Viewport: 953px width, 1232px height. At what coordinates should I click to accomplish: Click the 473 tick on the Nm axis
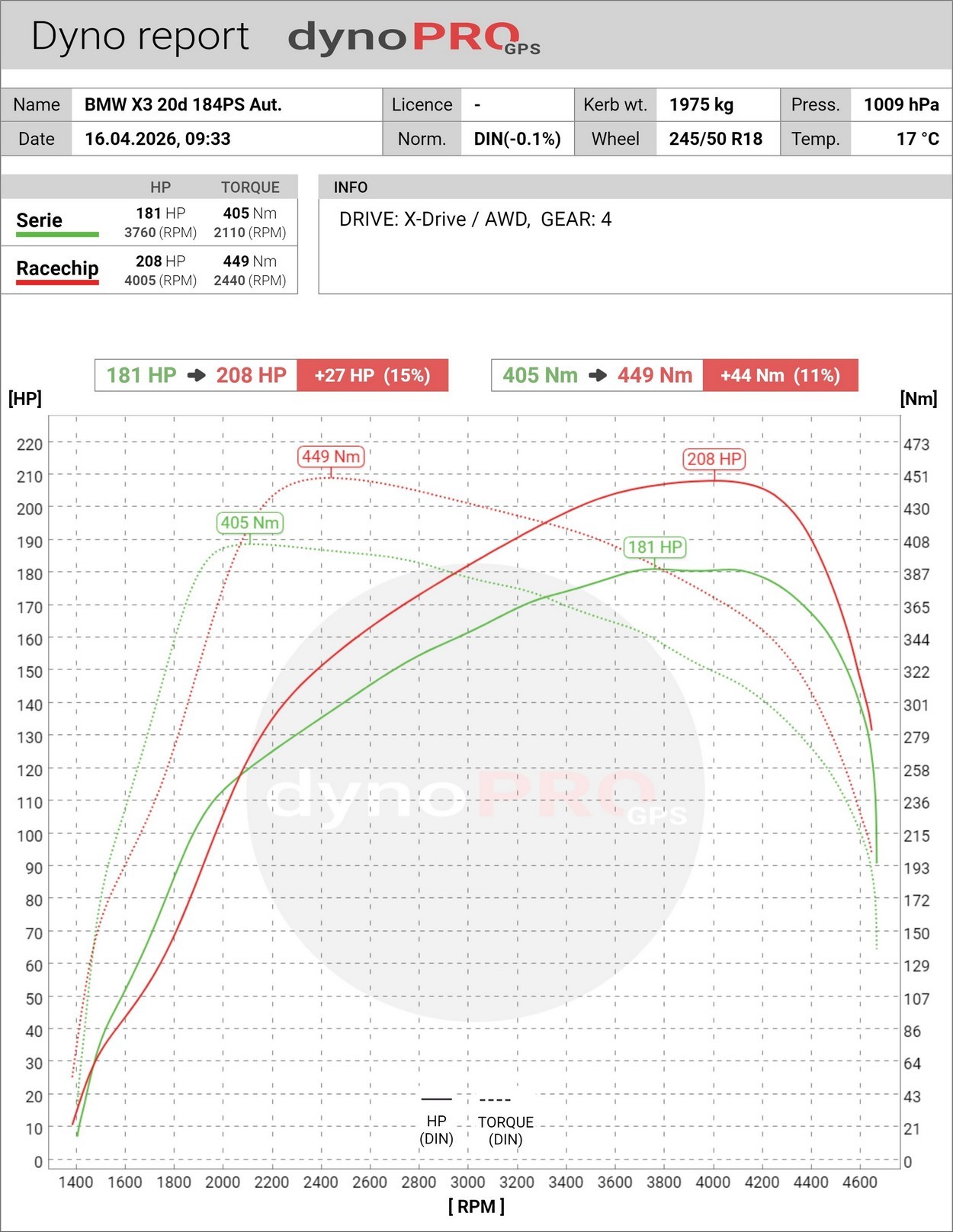[916, 444]
